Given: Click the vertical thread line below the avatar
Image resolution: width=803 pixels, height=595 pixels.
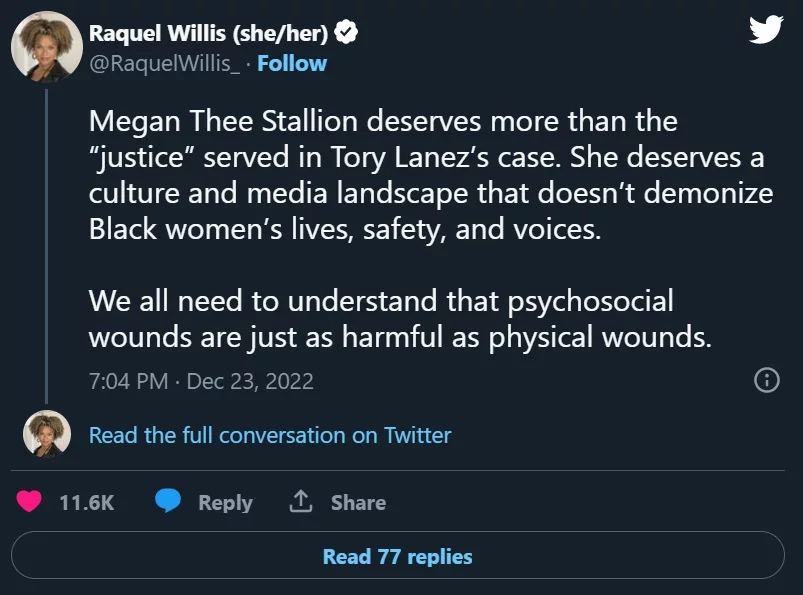Looking at the screenshot, I should coord(46,240).
